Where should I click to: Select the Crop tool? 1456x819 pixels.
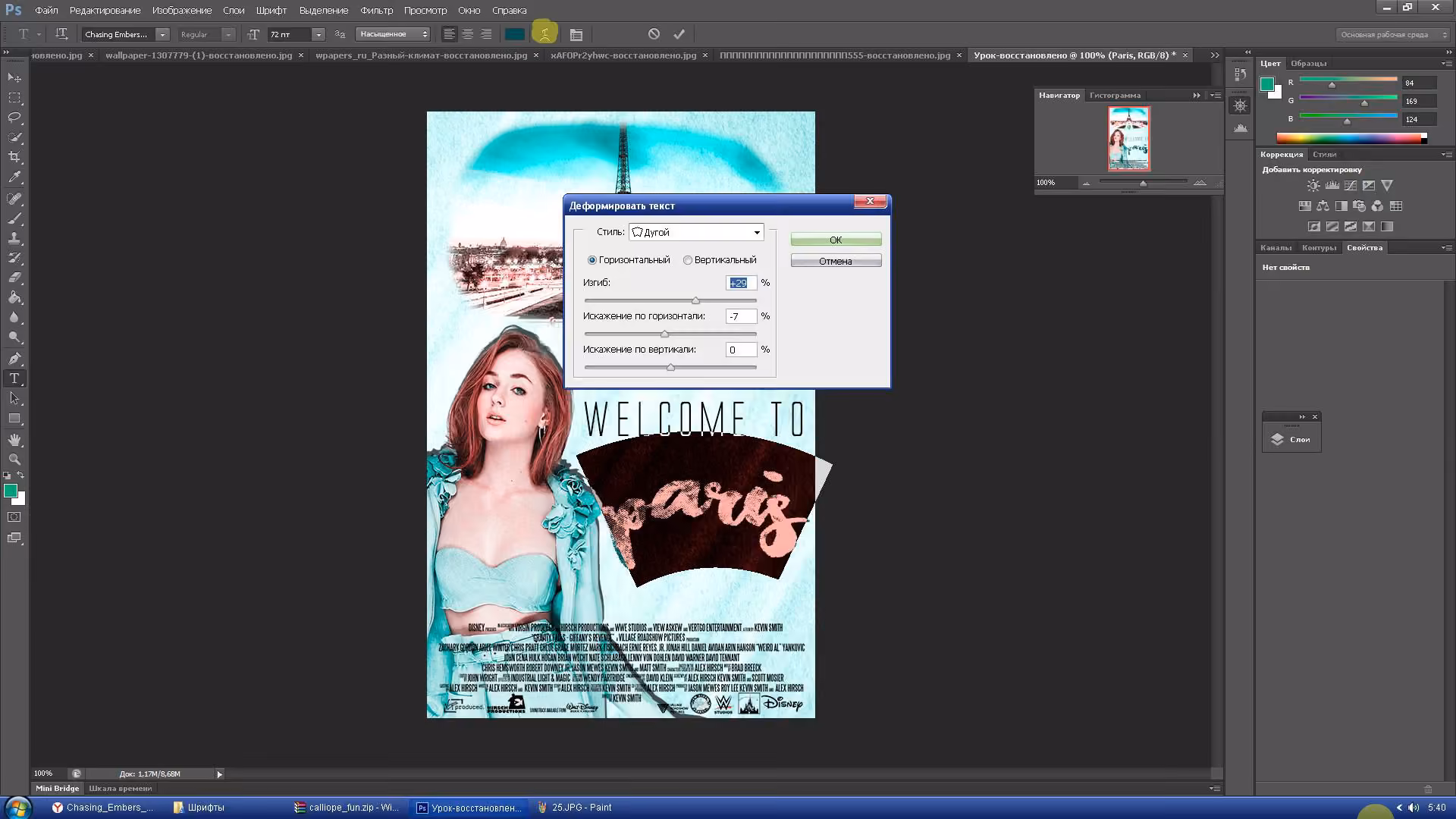click(x=14, y=157)
